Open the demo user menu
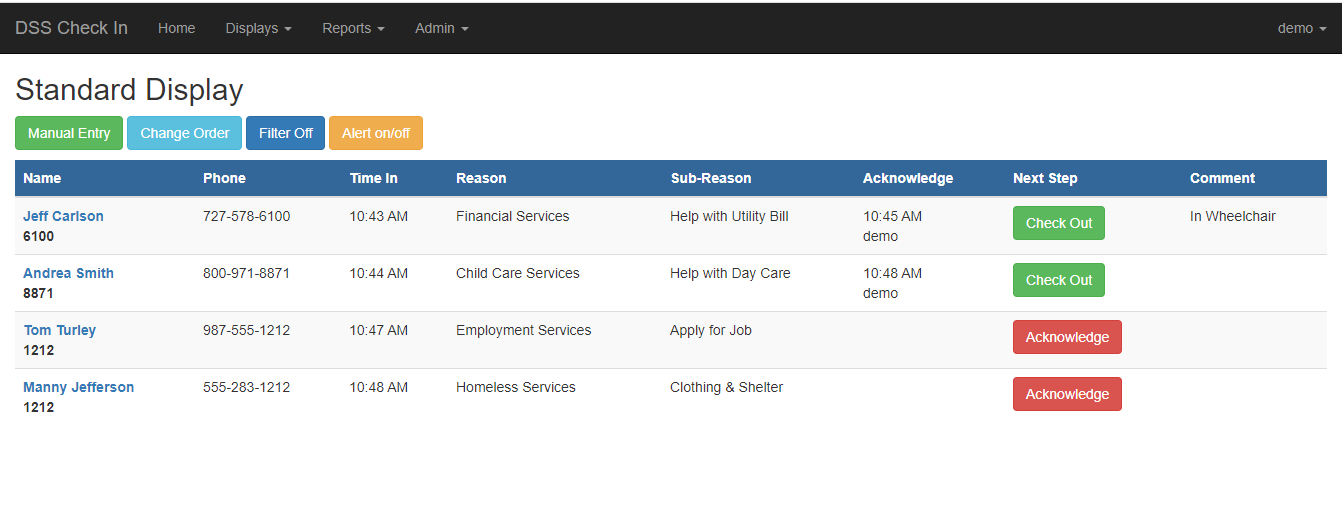Viewport: 1342px width, 524px height. pos(1301,28)
